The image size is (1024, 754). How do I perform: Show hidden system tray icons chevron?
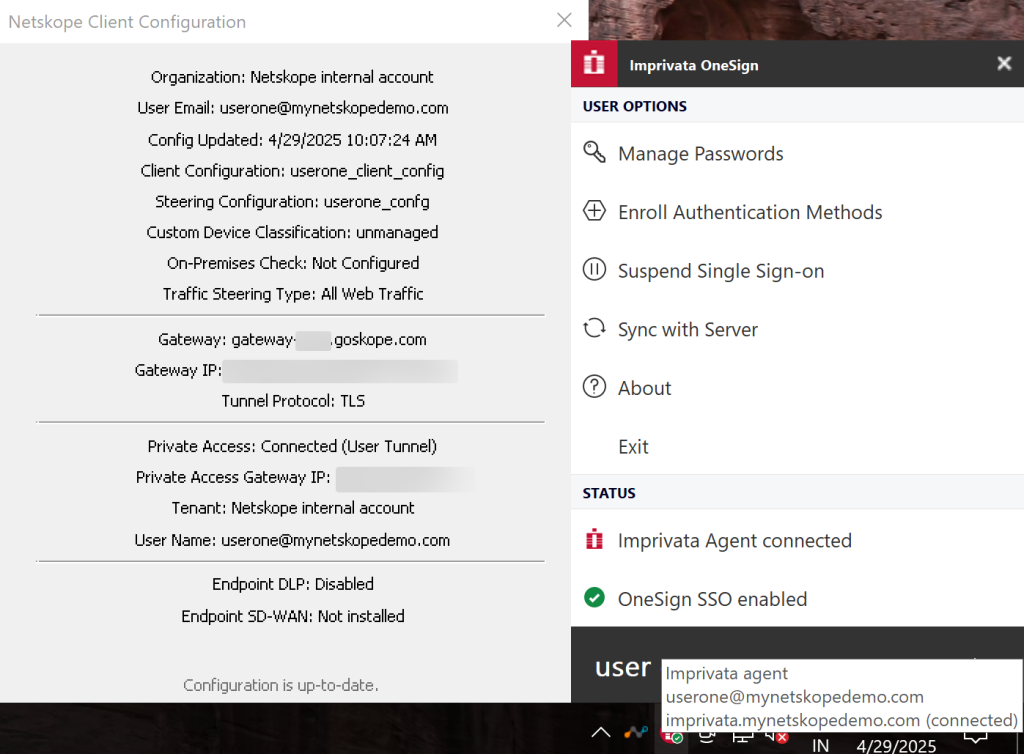(x=601, y=732)
